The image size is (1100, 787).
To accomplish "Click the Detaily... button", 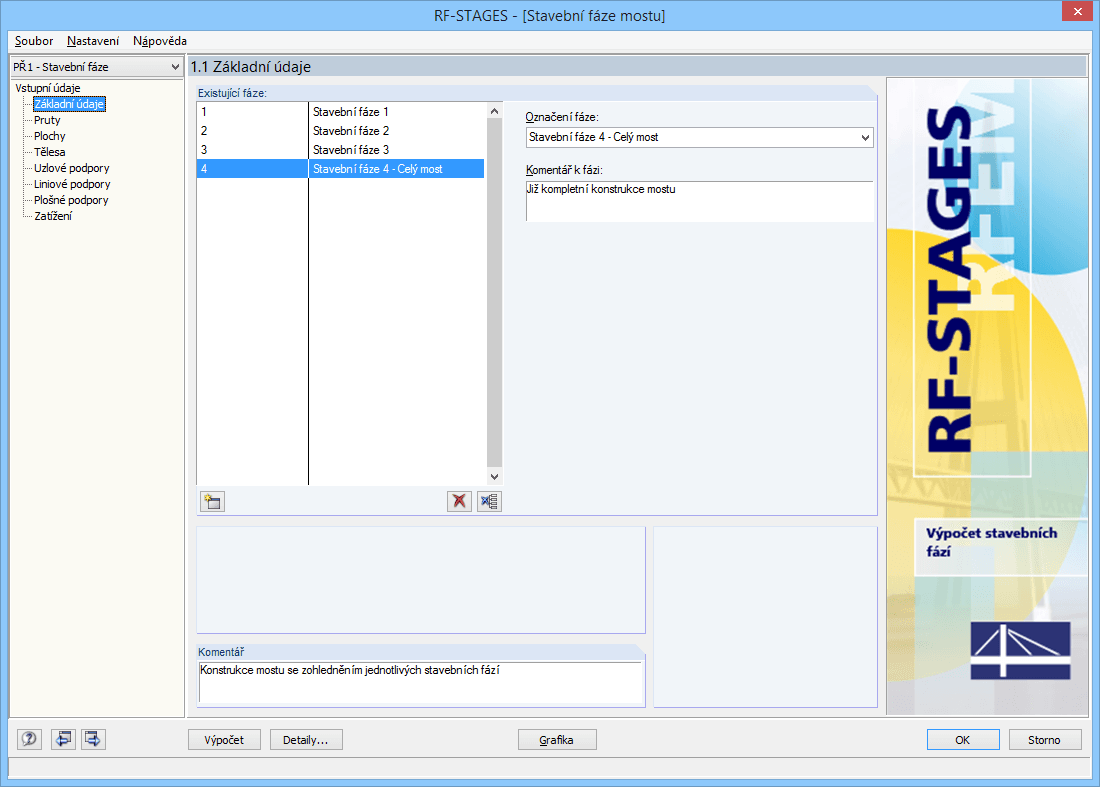I will click(x=306, y=740).
